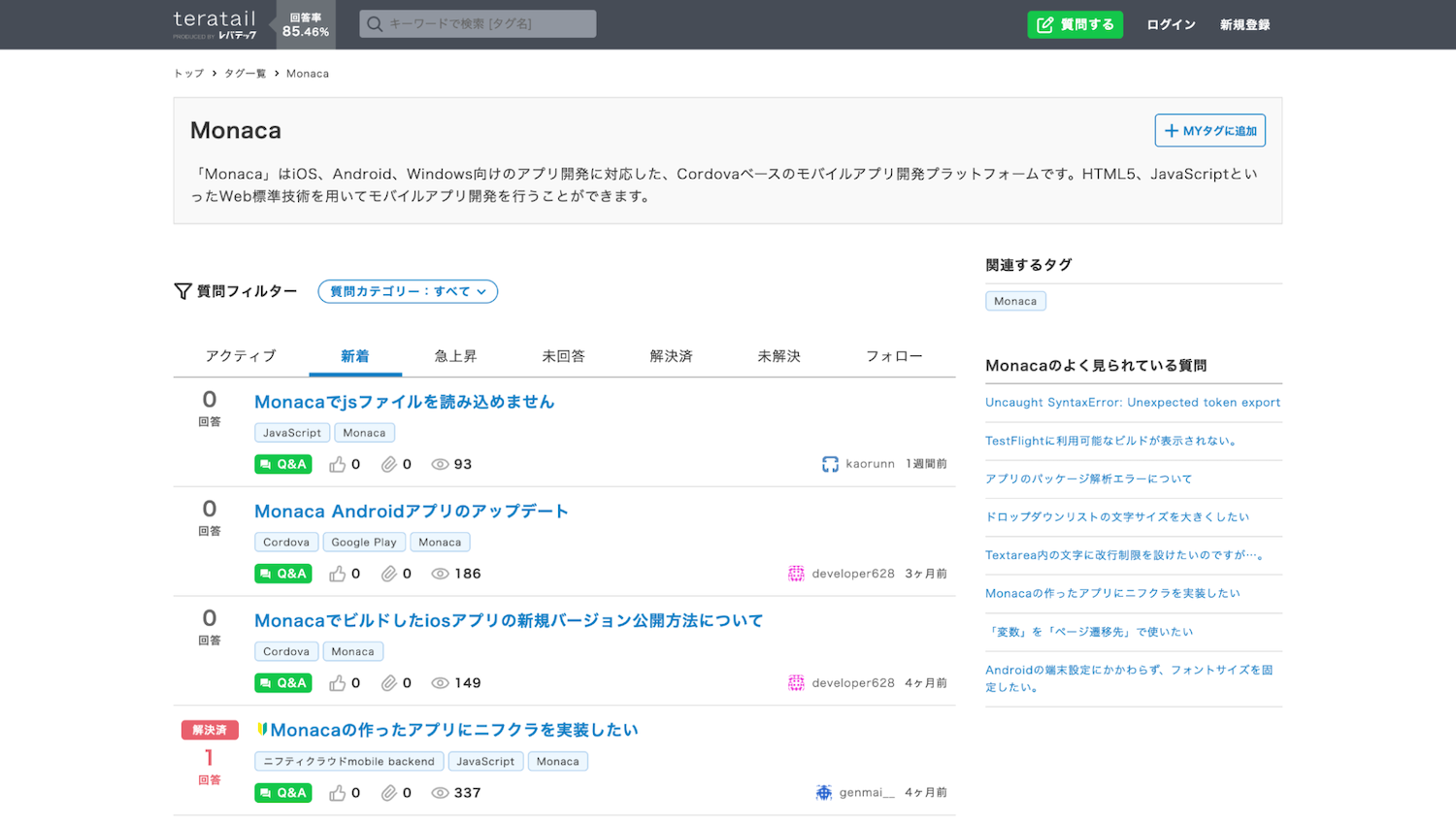The height and width of the screenshot is (824, 1456).
Task: Open タグ一覧 breadcrumb link
Action: click(x=245, y=74)
